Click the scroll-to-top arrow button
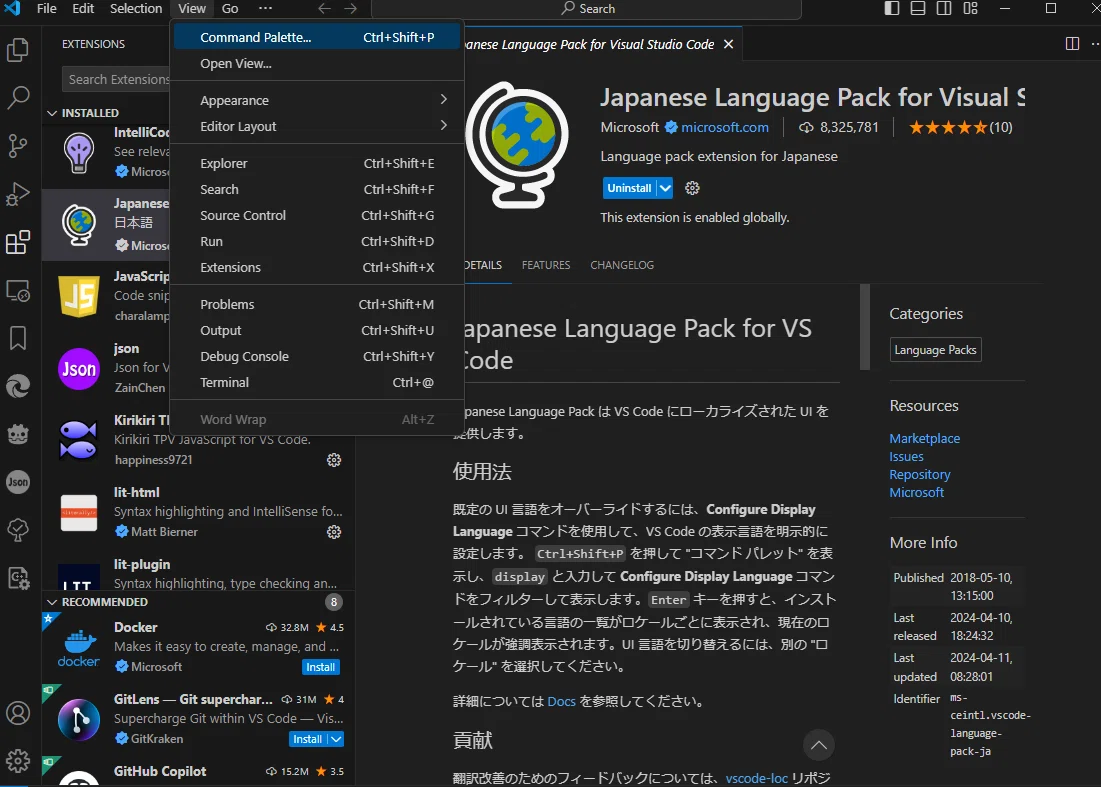Image resolution: width=1101 pixels, height=787 pixels. pos(819,745)
